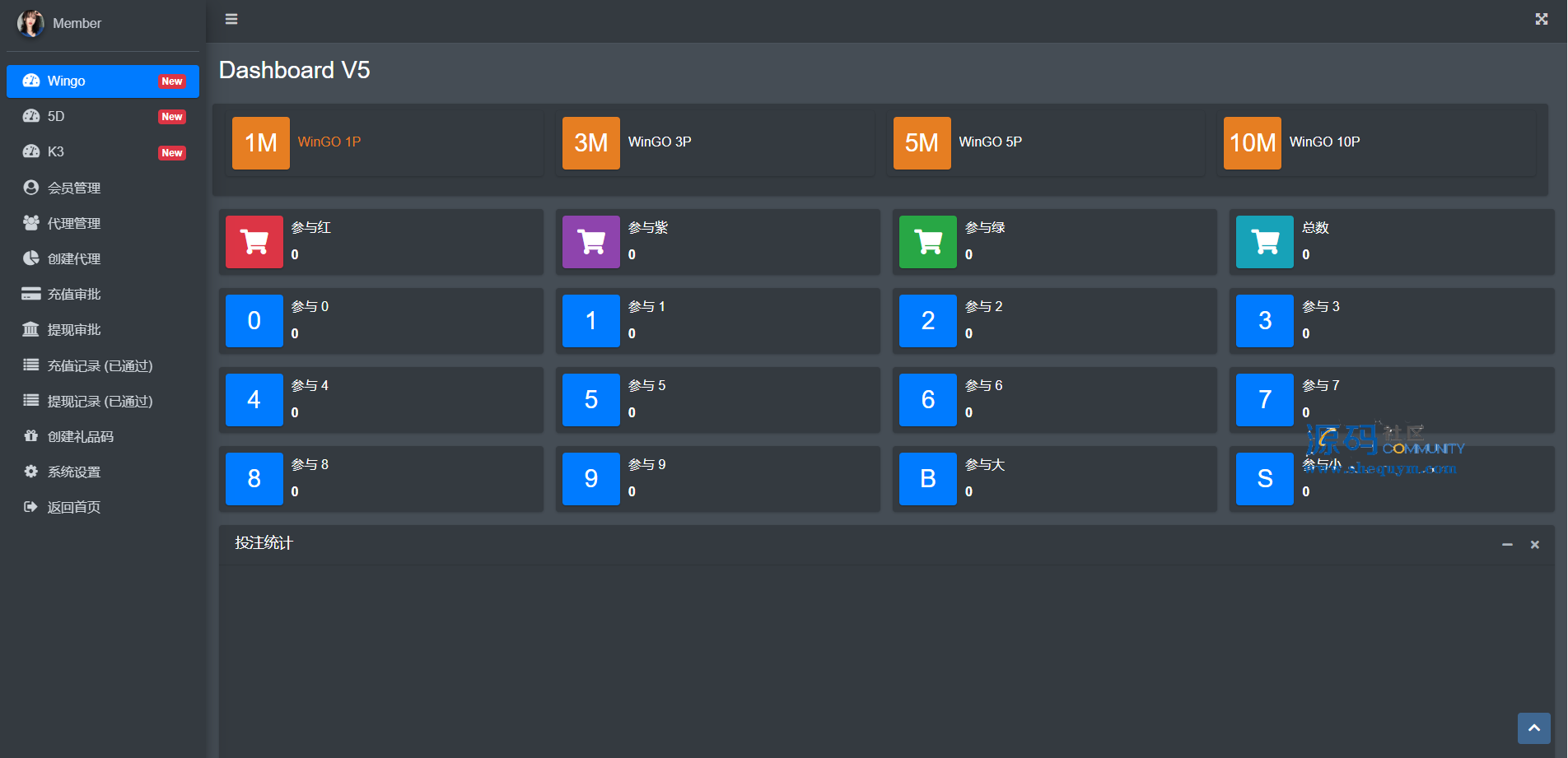The width and height of the screenshot is (1568, 758).
Task: Collapse the 投注统计 panel with minus button
Action: coord(1506,545)
